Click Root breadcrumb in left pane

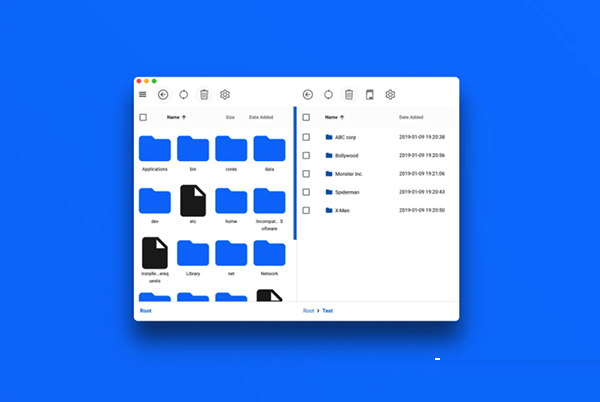[x=146, y=311]
